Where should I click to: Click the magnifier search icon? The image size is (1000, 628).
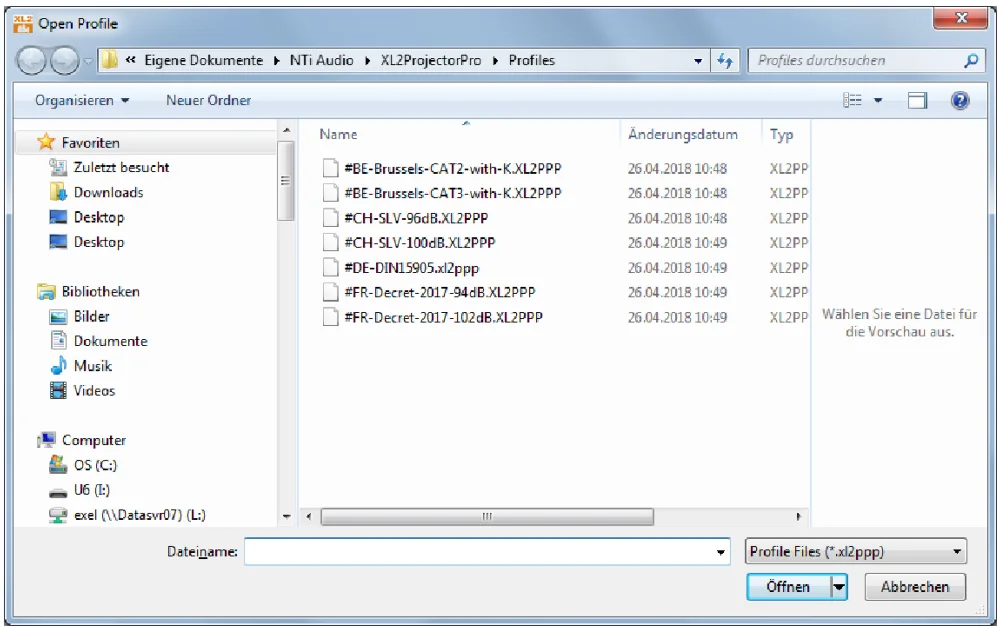coord(971,61)
